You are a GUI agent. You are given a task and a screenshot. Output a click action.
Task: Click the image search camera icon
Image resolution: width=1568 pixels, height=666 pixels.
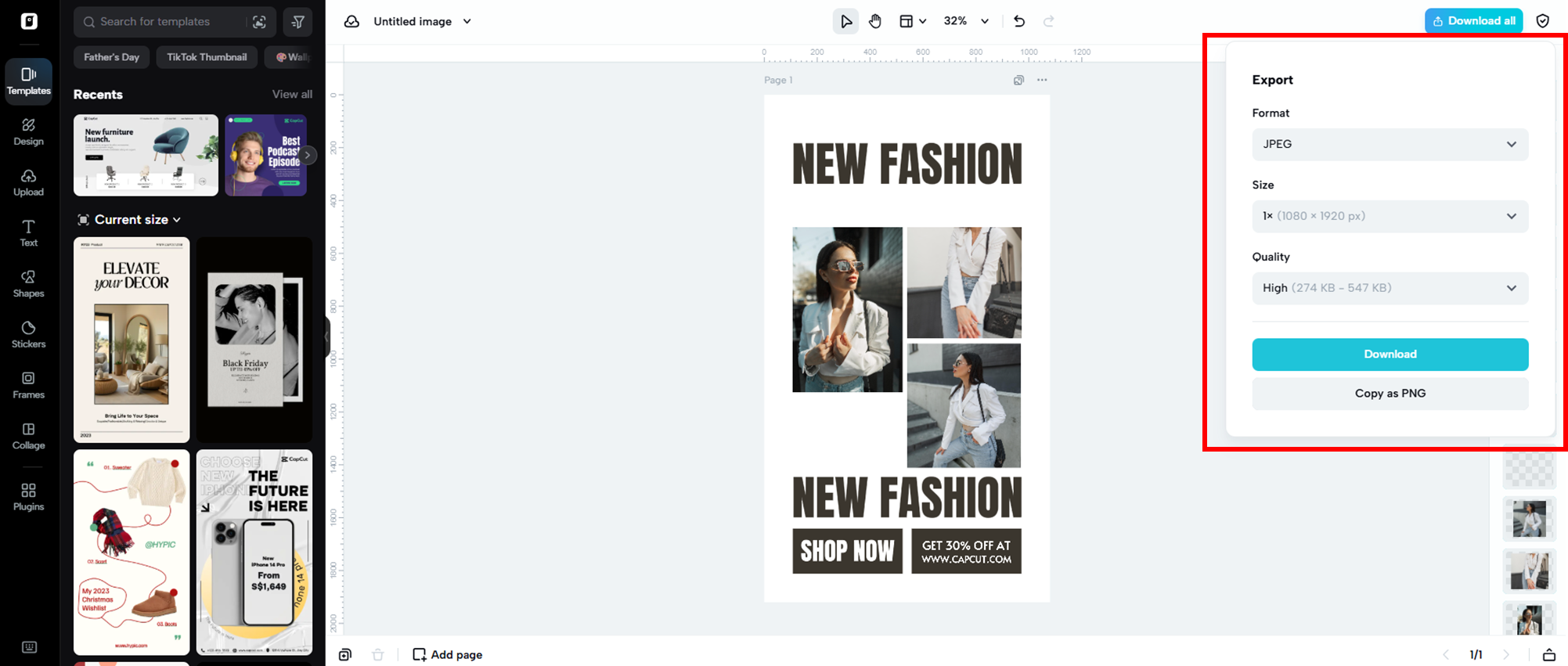click(x=260, y=22)
